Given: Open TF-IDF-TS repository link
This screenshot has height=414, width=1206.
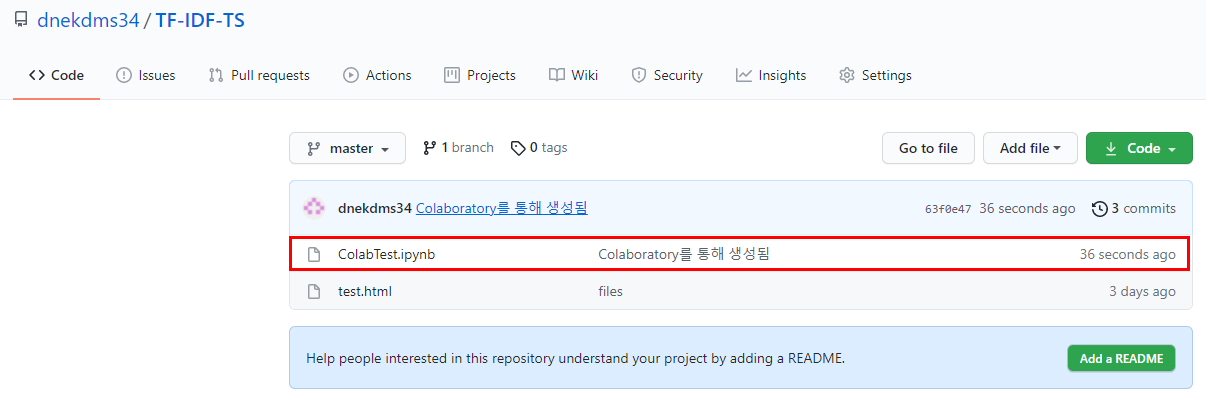Looking at the screenshot, I should pos(200,19).
